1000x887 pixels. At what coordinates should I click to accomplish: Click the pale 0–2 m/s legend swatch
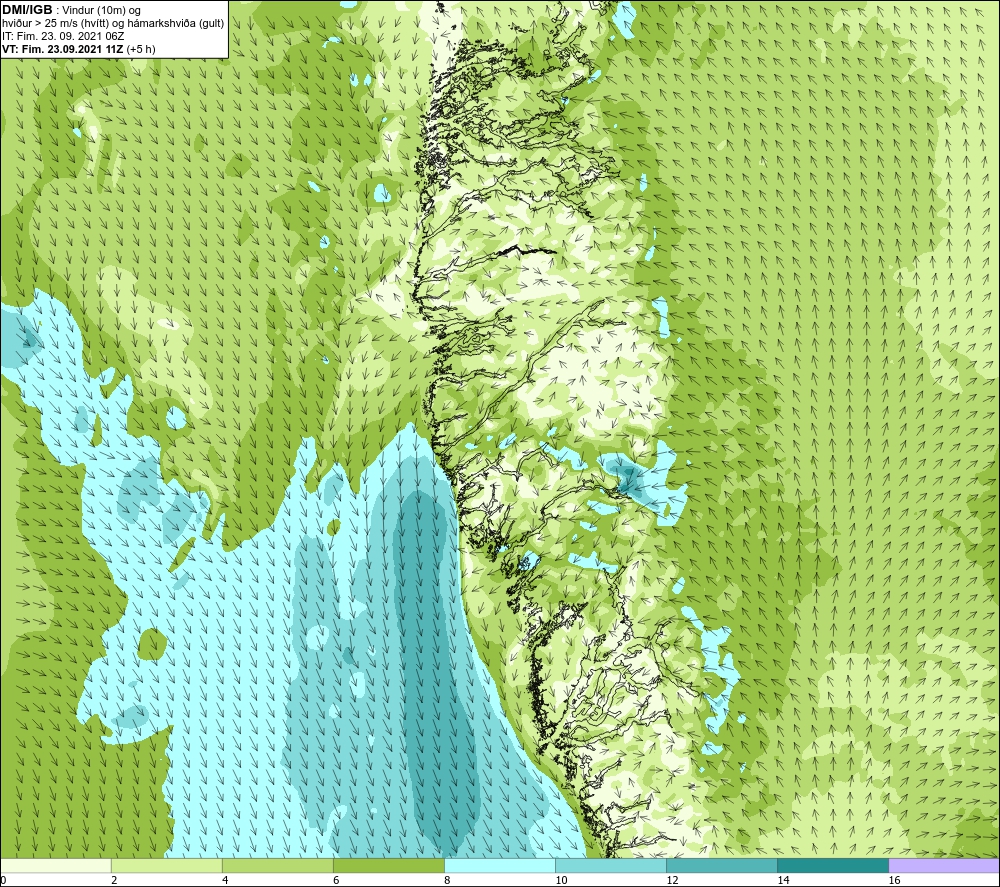point(55,865)
